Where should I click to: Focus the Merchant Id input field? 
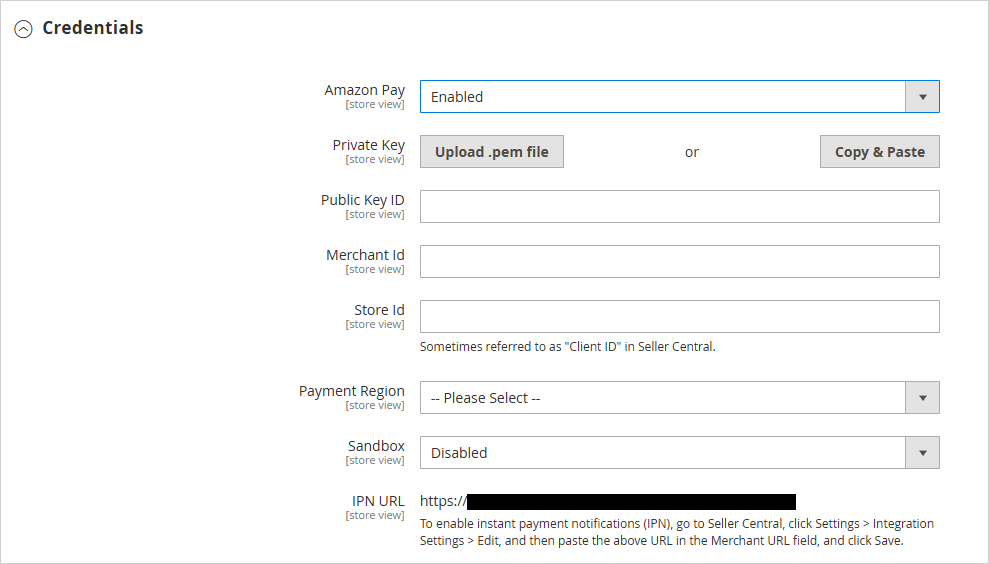679,261
